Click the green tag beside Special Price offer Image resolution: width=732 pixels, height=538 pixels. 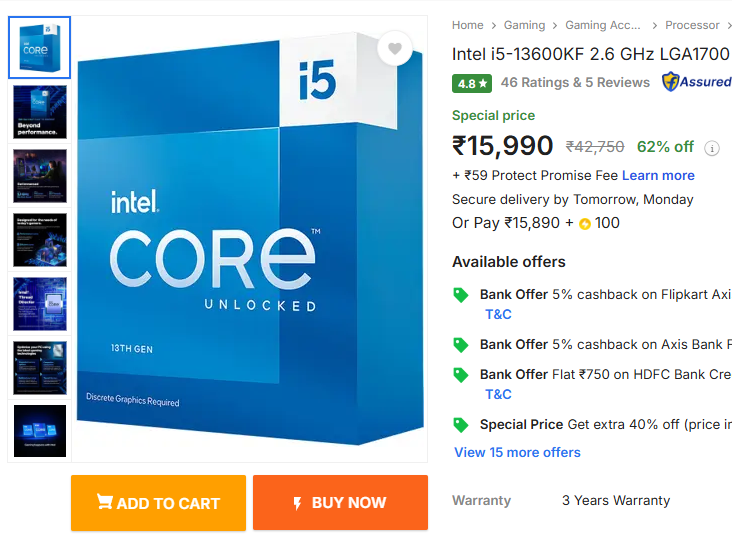461,425
